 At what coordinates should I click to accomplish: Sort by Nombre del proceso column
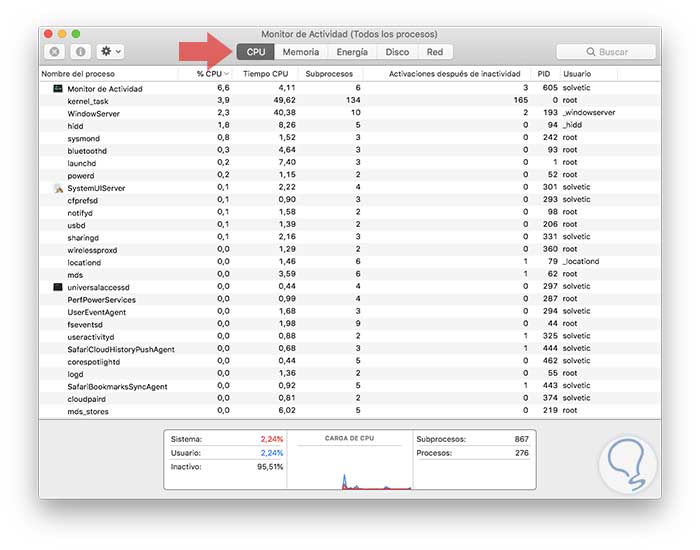[x=109, y=74]
